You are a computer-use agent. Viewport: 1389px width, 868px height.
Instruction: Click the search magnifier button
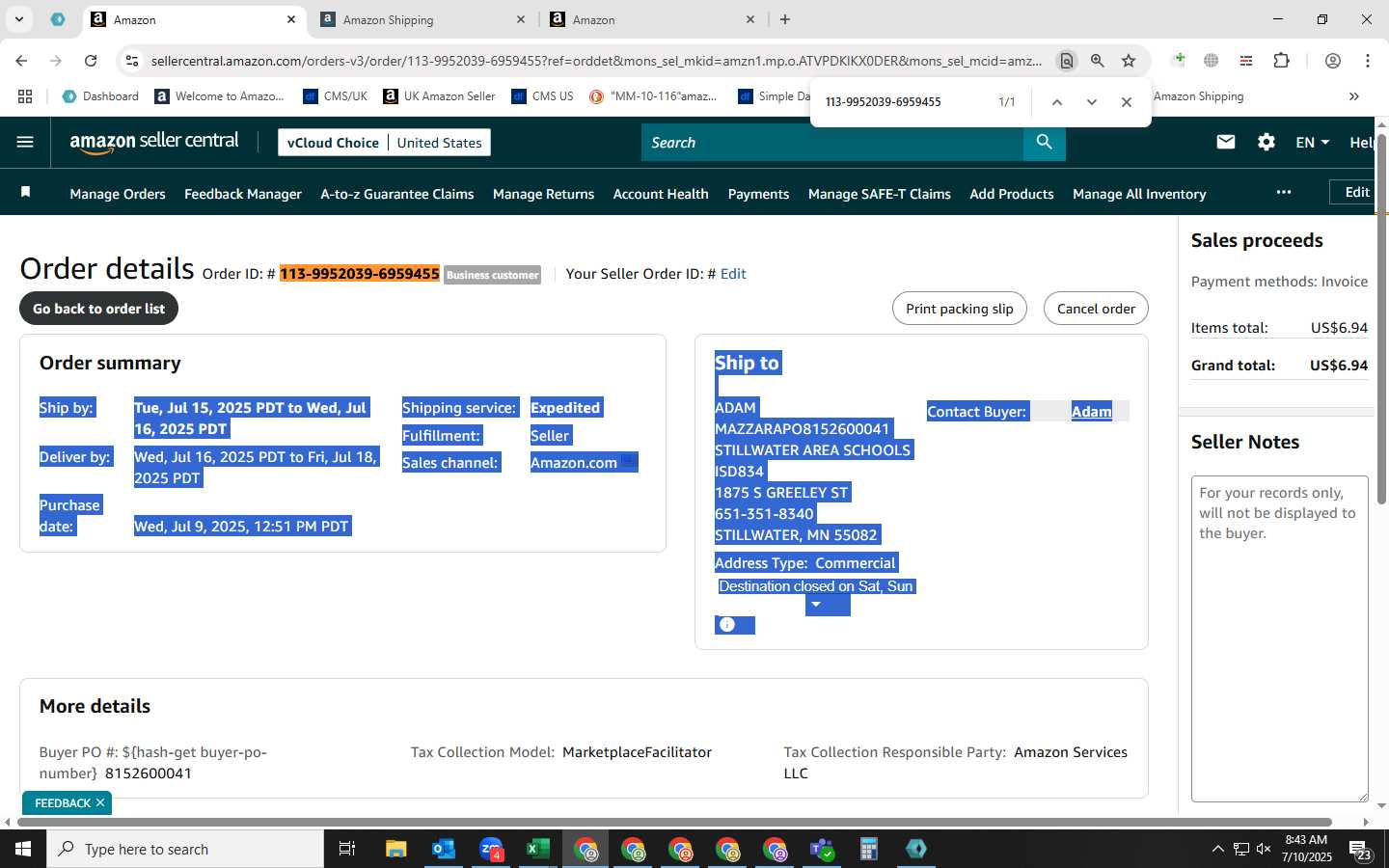[1045, 142]
